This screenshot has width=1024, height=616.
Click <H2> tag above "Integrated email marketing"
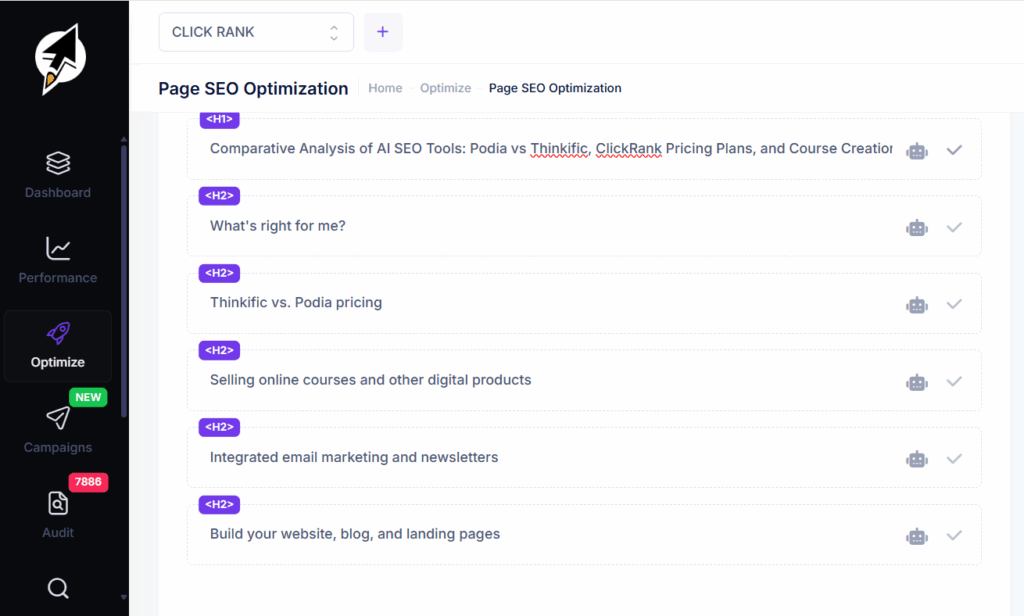219,427
